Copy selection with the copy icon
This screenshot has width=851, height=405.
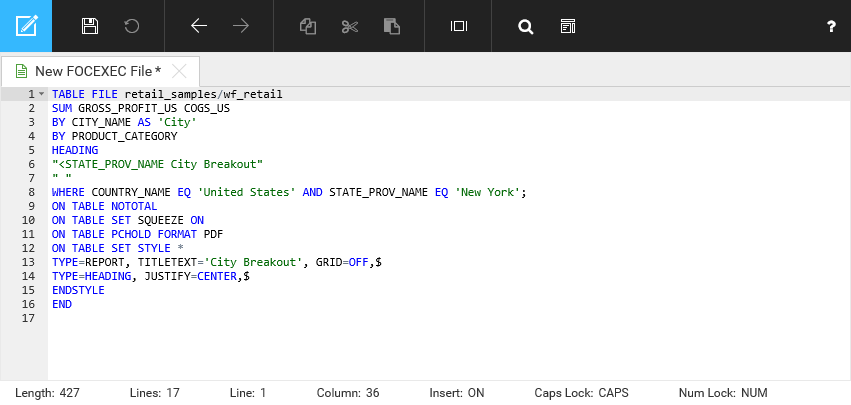[308, 26]
